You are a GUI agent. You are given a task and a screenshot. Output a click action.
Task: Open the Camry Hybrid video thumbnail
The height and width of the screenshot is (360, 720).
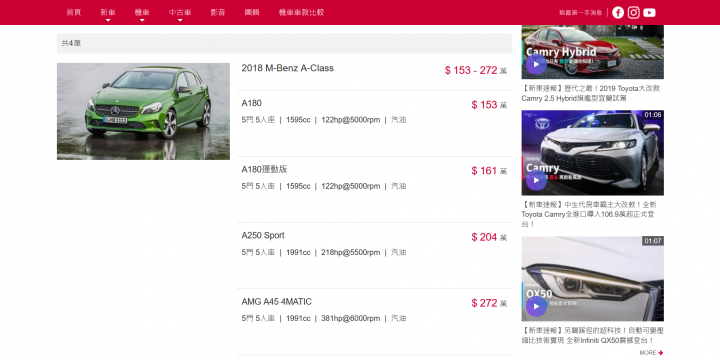pos(592,52)
